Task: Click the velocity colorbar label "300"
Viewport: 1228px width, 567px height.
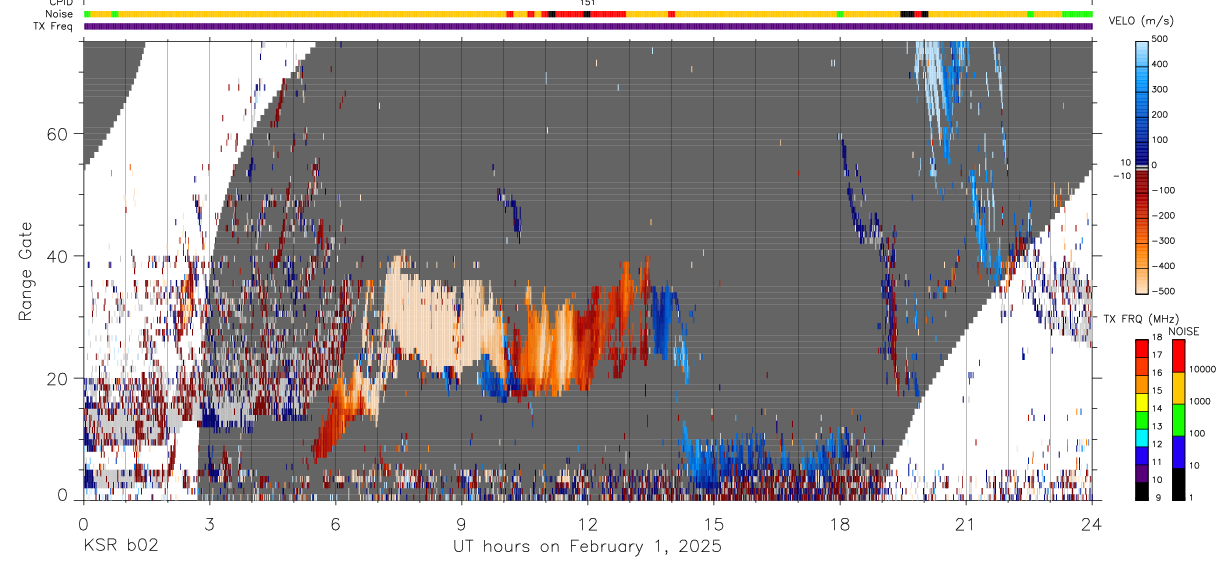Action: pos(1161,89)
